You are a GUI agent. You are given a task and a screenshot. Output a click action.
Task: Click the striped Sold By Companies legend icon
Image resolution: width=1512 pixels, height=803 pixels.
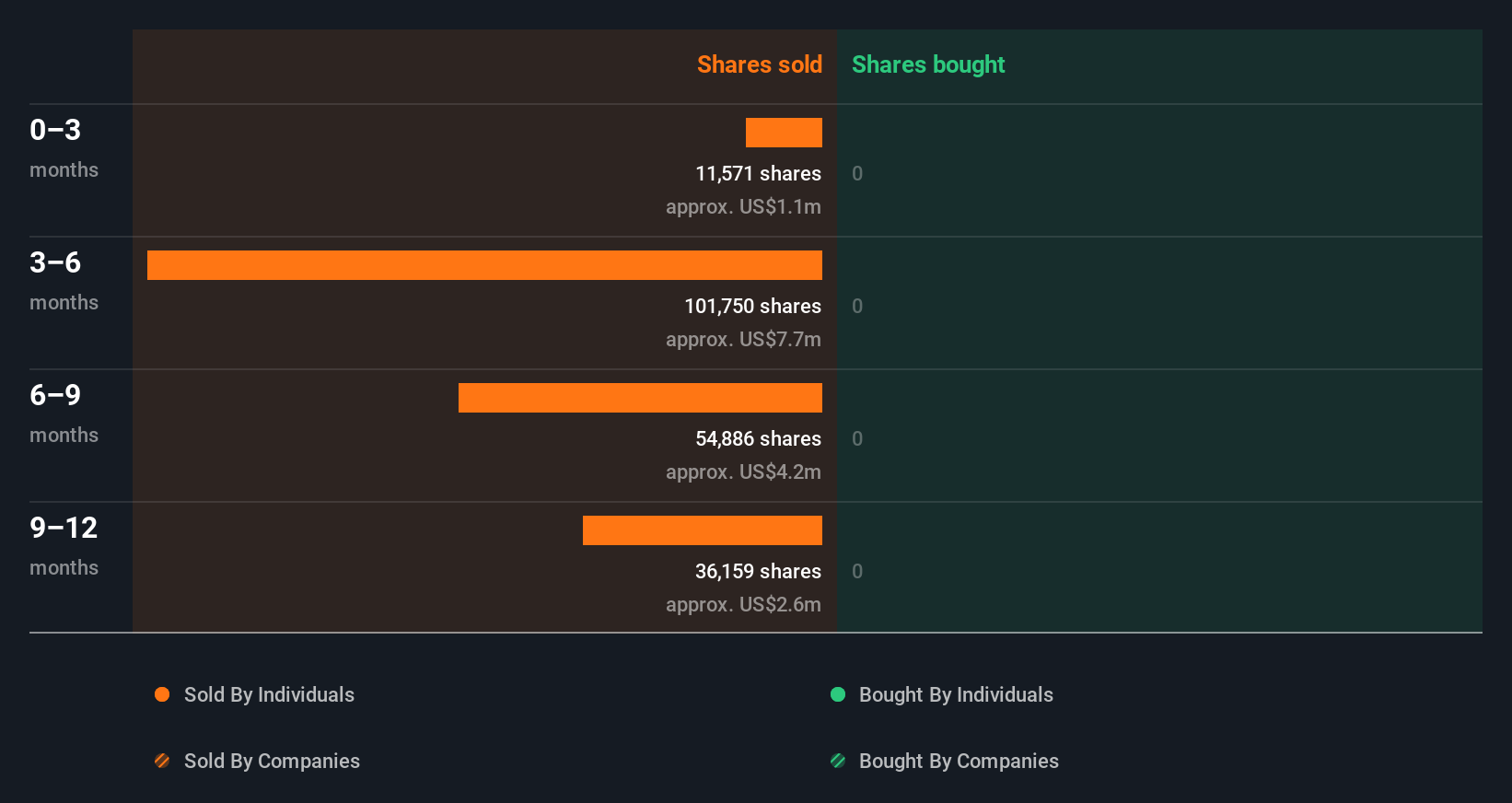162,761
